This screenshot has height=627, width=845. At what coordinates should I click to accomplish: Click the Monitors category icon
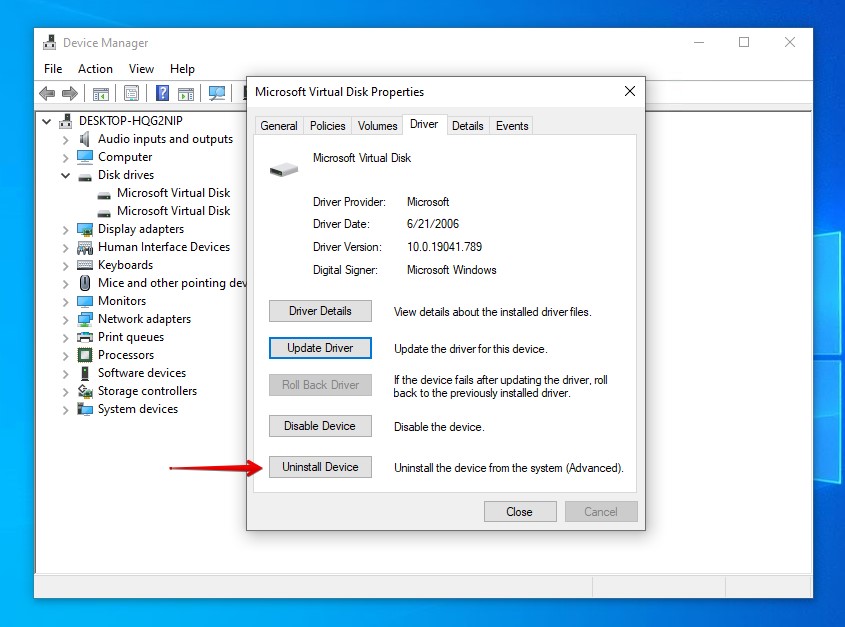coord(85,301)
